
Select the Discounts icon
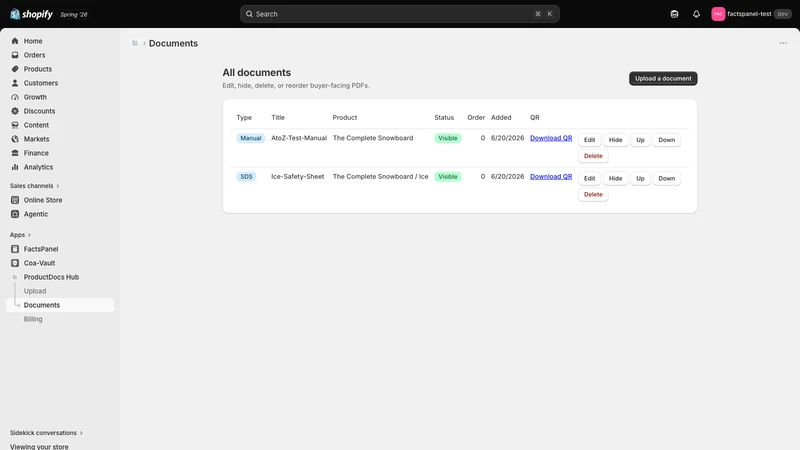[x=15, y=111]
